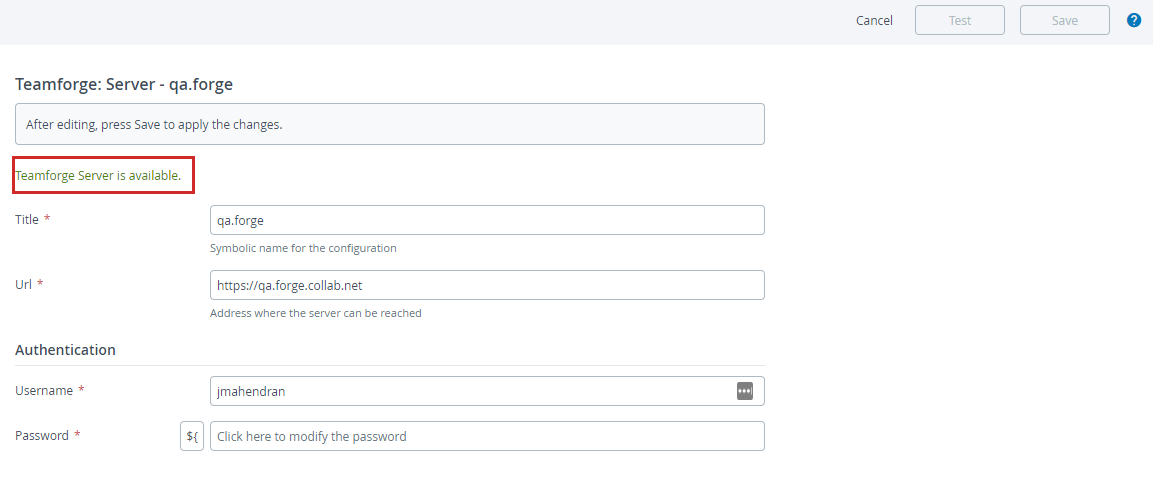Select the Username field with jmahendran
Viewport: 1153px width, 479px height.
470,391
